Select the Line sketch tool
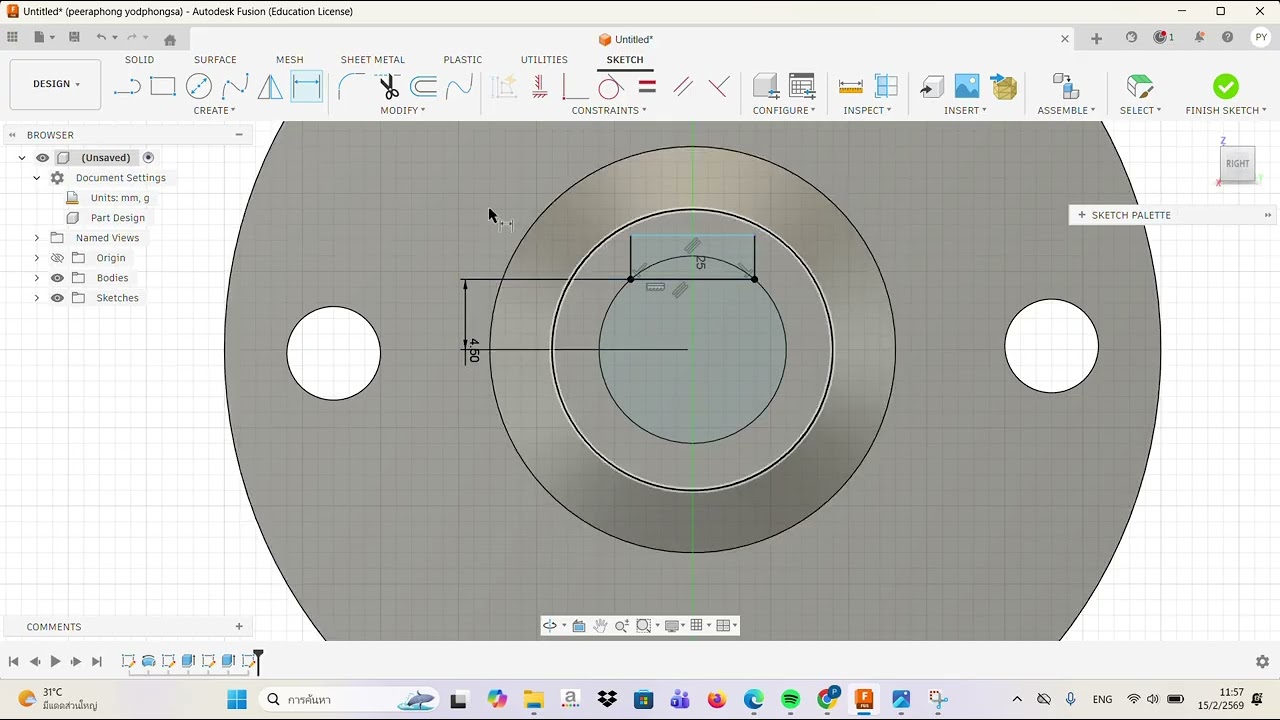Screen dimensions: 1280x720 [127, 87]
